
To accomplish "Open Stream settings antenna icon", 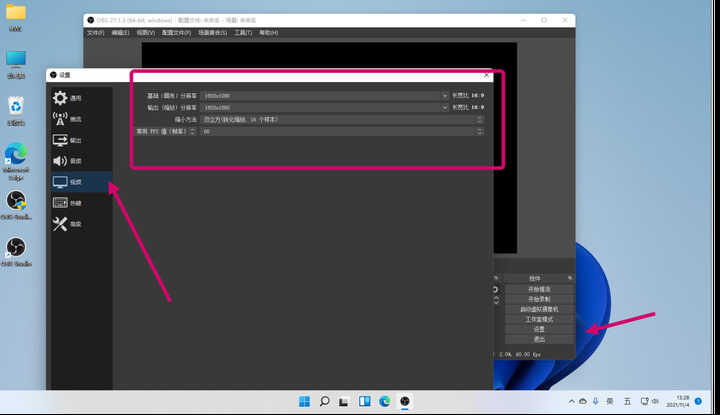I will (x=60, y=119).
